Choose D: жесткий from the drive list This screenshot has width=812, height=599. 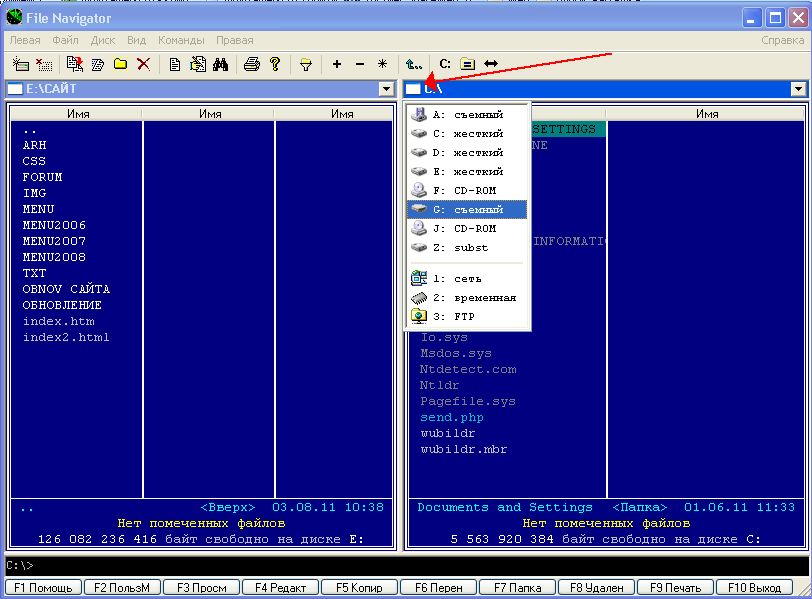pyautogui.click(x=468, y=153)
